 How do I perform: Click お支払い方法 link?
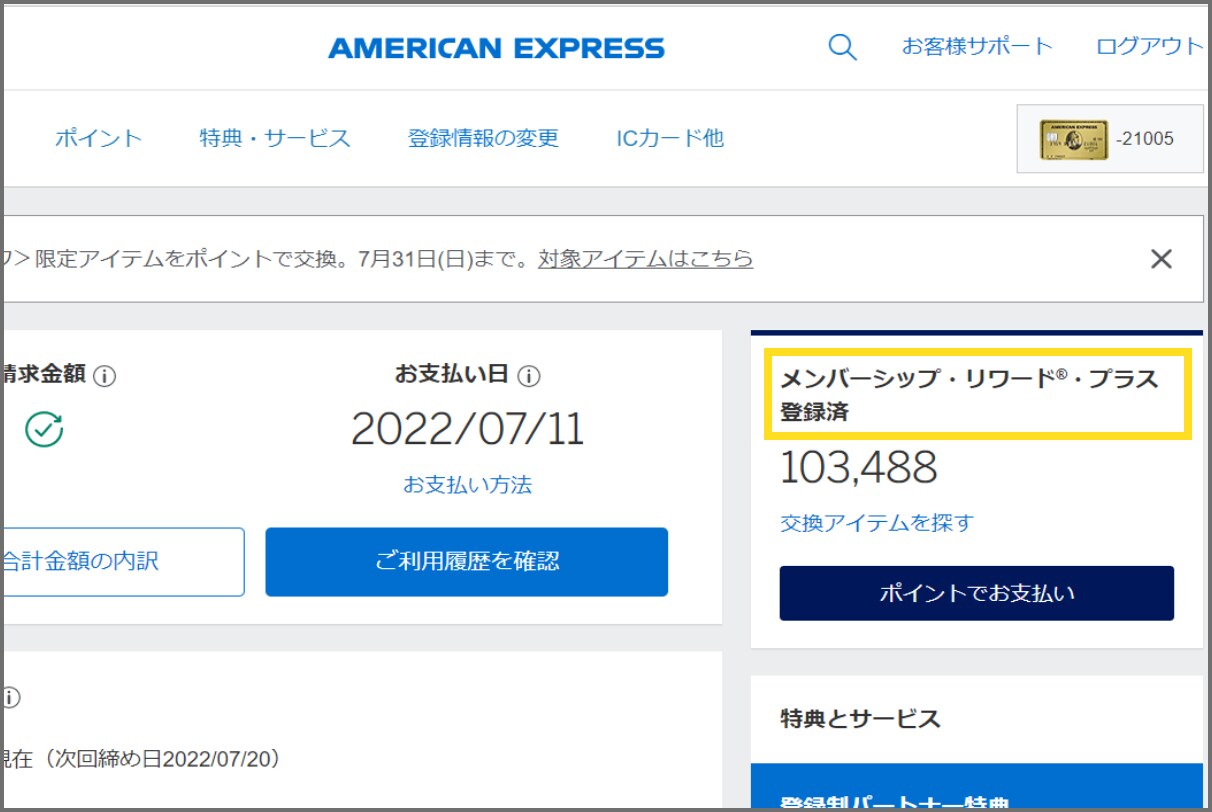[467, 485]
